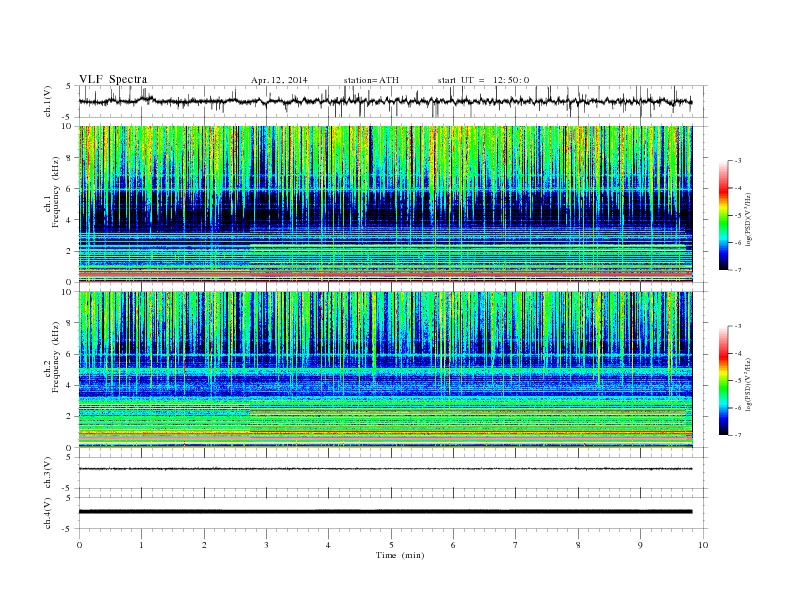Image resolution: width=792 pixels, height=612 pixels.
Task: Click the '8' kHz tick of ch.1 spectrogram
Action: 69,158
